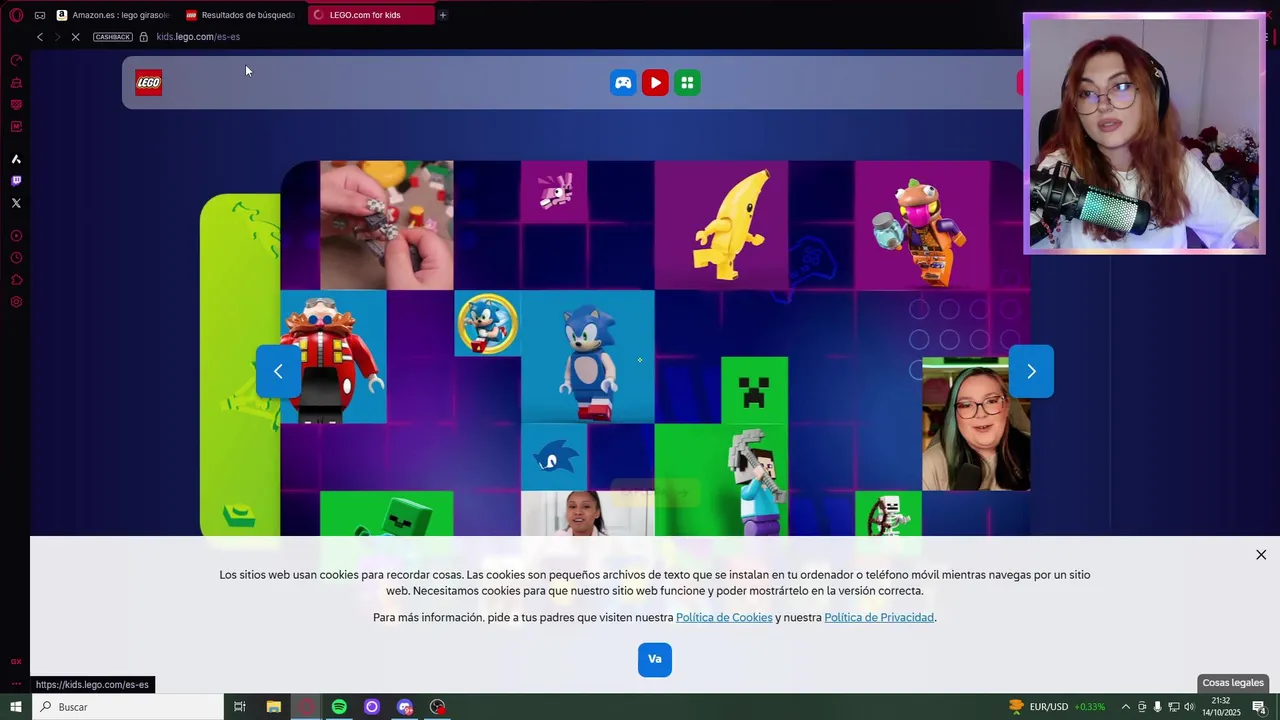Viewport: 1280px width, 720px height.
Task: Click the GX icon at sidebar bottom
Action: pos(16,661)
